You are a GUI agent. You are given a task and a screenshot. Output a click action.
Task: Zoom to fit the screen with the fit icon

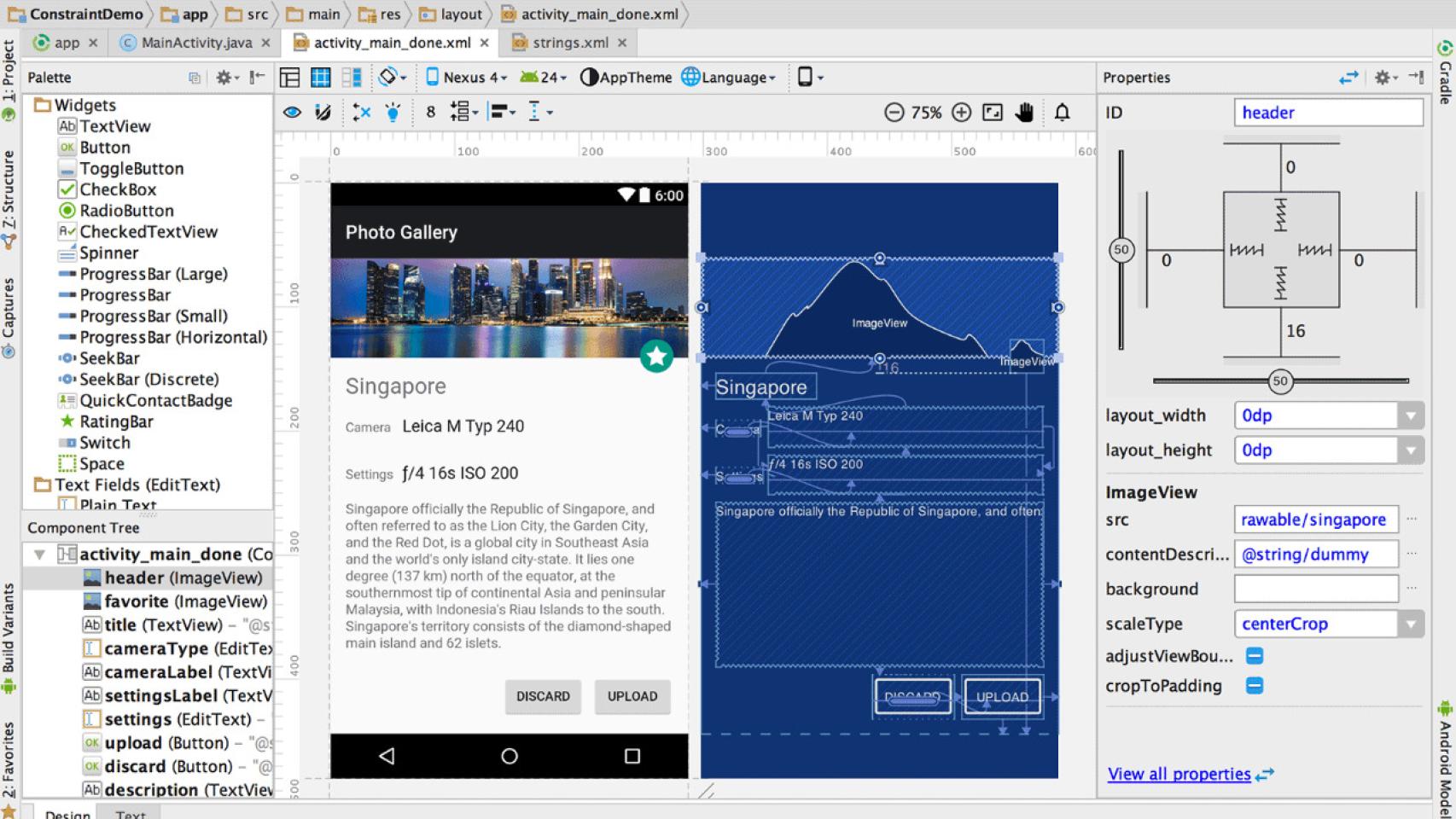tap(992, 111)
